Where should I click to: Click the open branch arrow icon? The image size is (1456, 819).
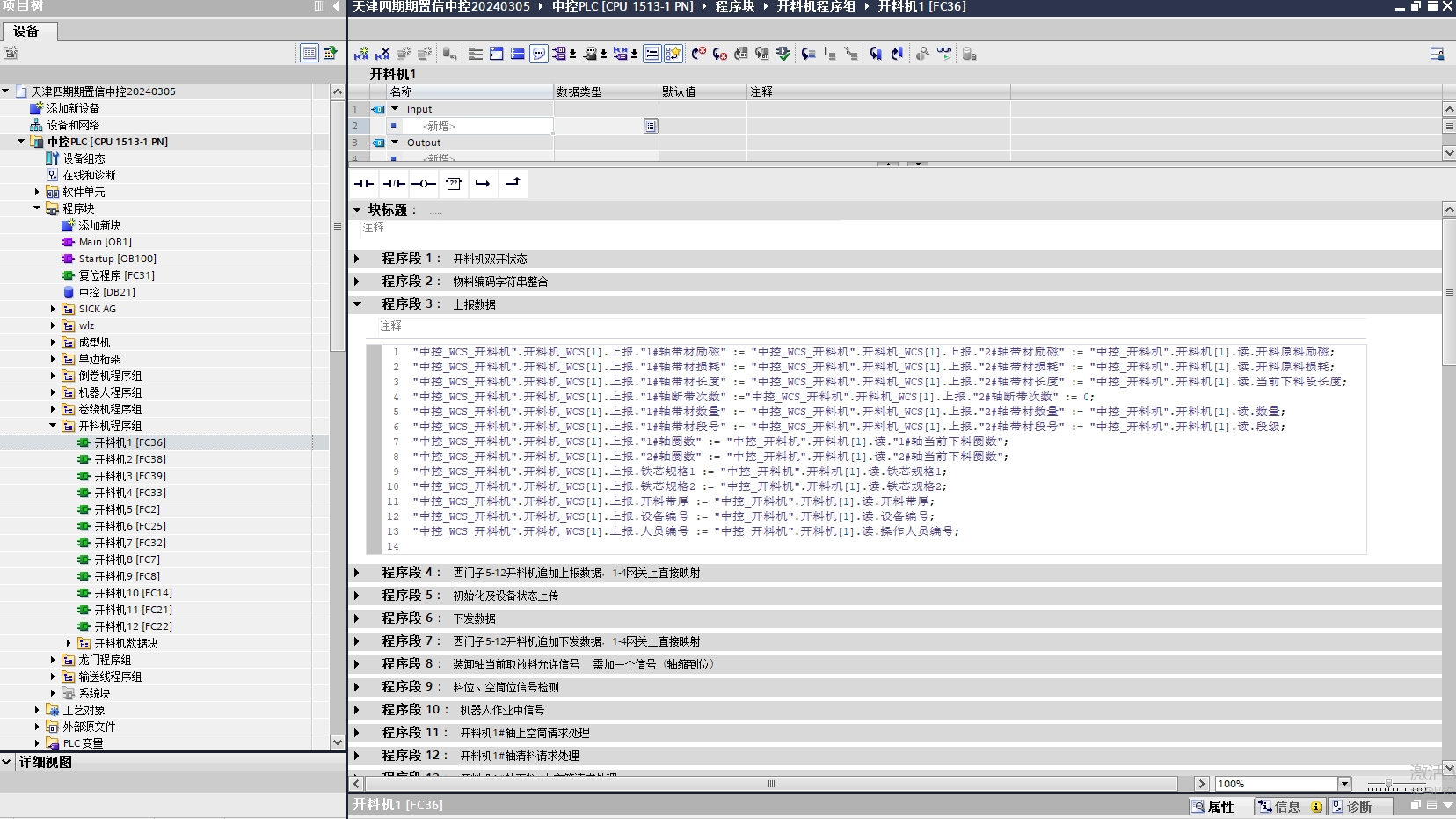pyautogui.click(x=483, y=184)
